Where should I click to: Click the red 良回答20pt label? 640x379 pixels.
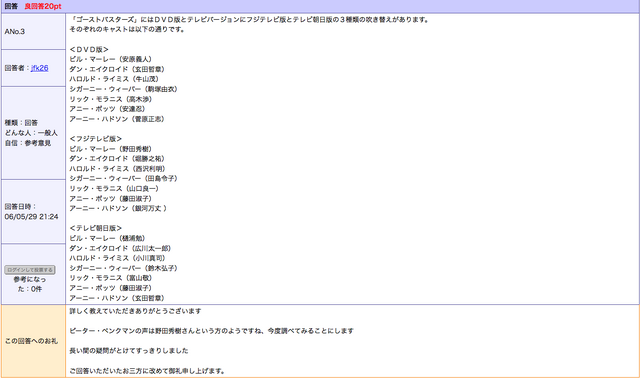tap(43, 7)
